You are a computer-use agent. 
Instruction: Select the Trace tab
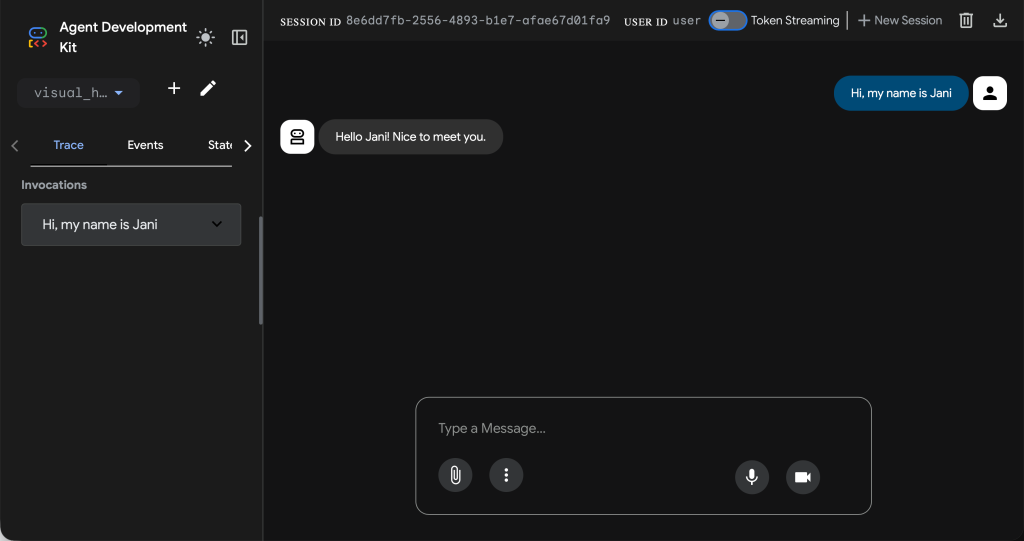click(69, 145)
